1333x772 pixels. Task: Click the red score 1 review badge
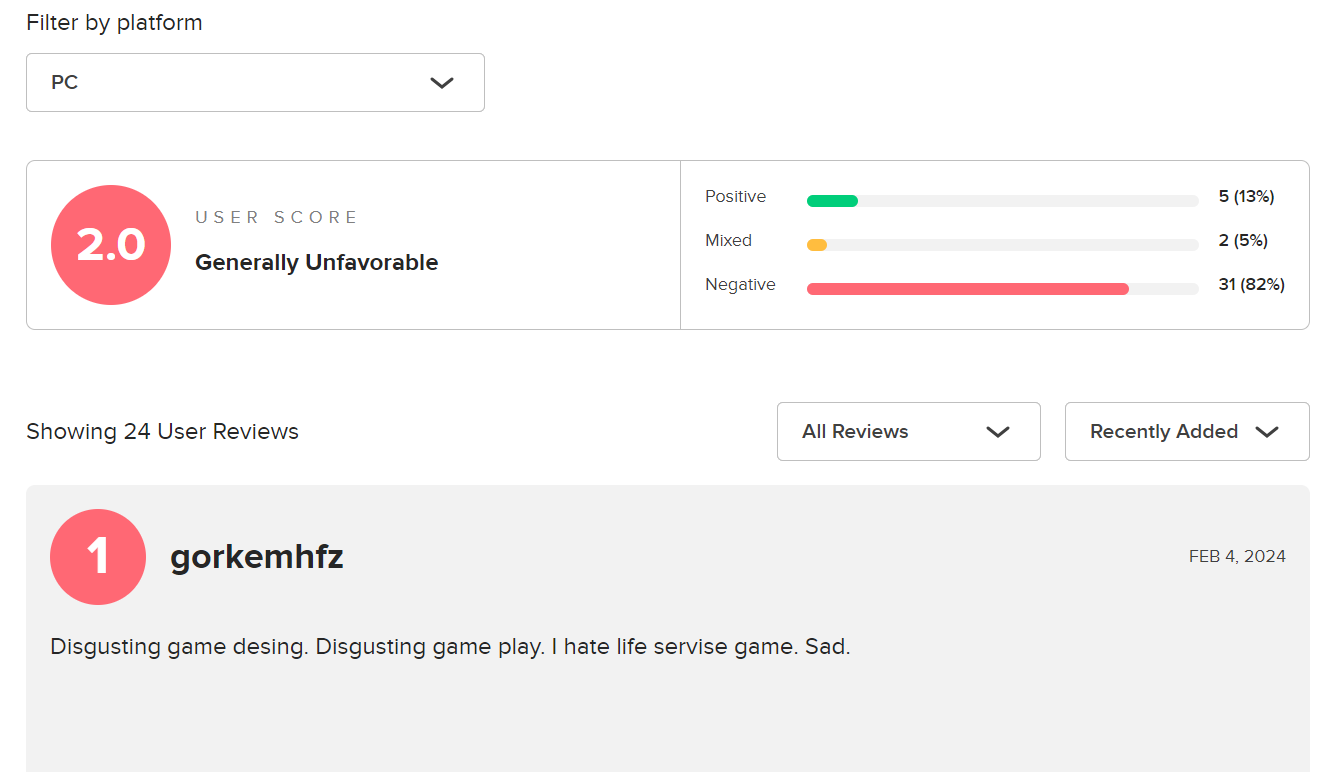pyautogui.click(x=98, y=557)
